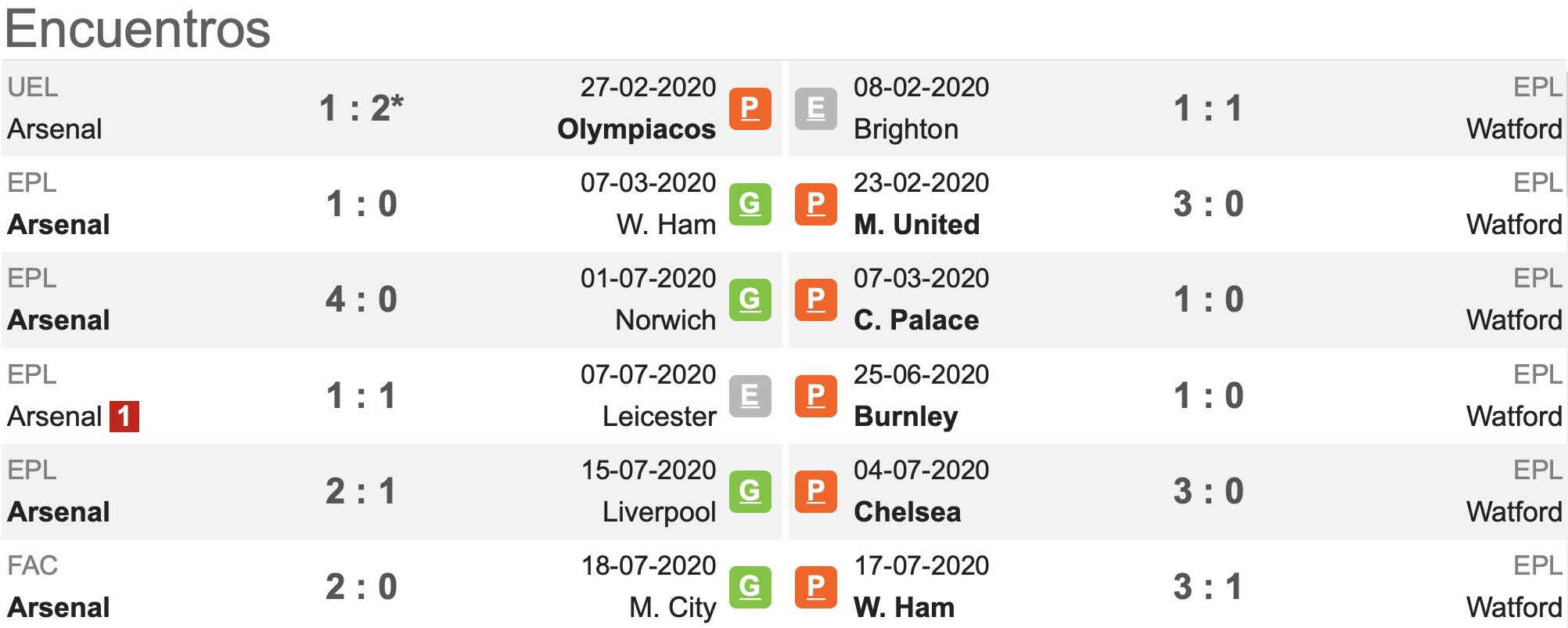The image size is (1568, 628).
Task: Click the orange P badge for Chelsea–Watford
Action: pyautogui.click(x=815, y=491)
